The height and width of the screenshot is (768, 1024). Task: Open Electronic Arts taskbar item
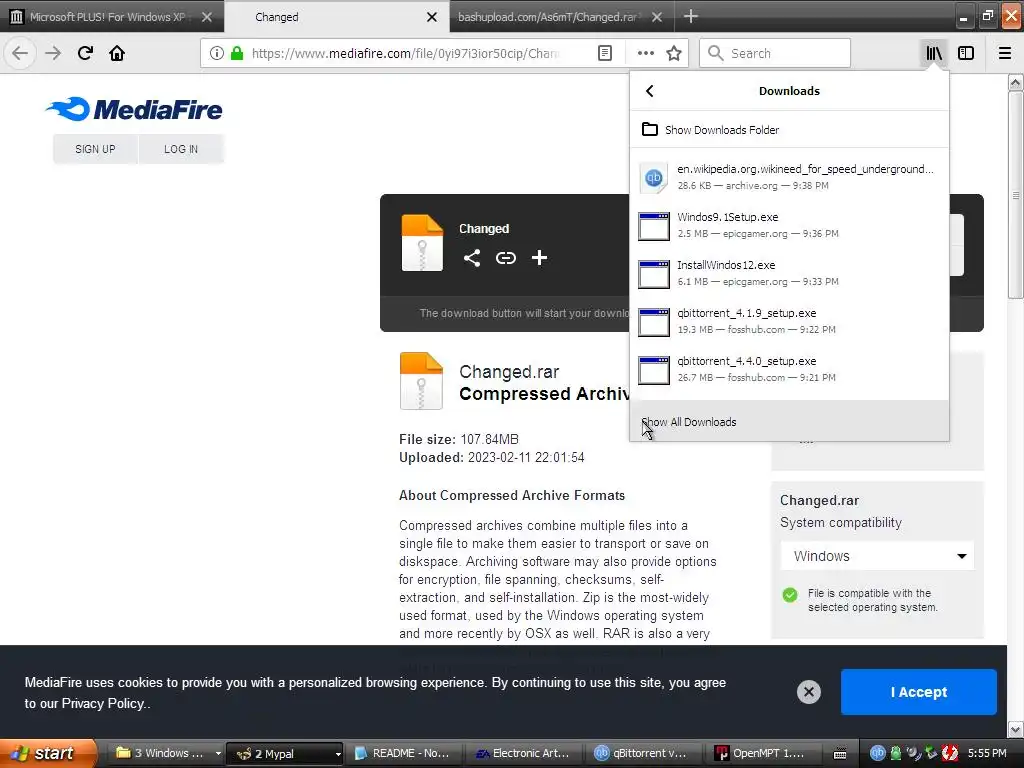pos(524,754)
